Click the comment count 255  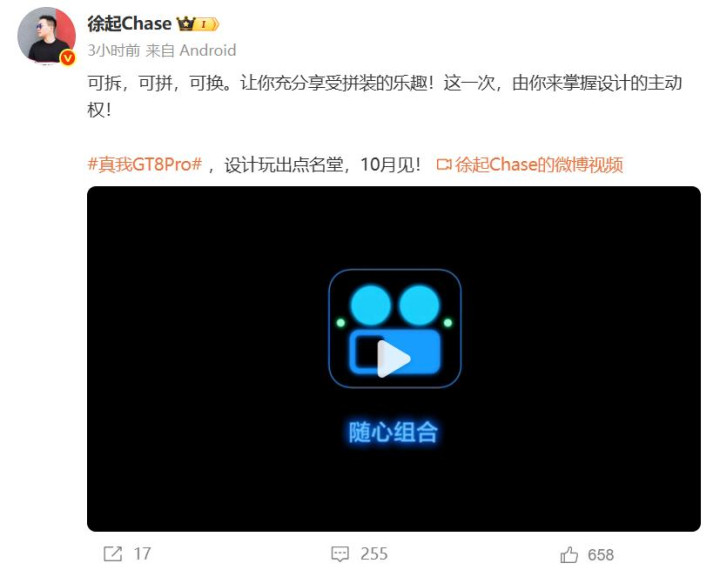pyautogui.click(x=374, y=553)
